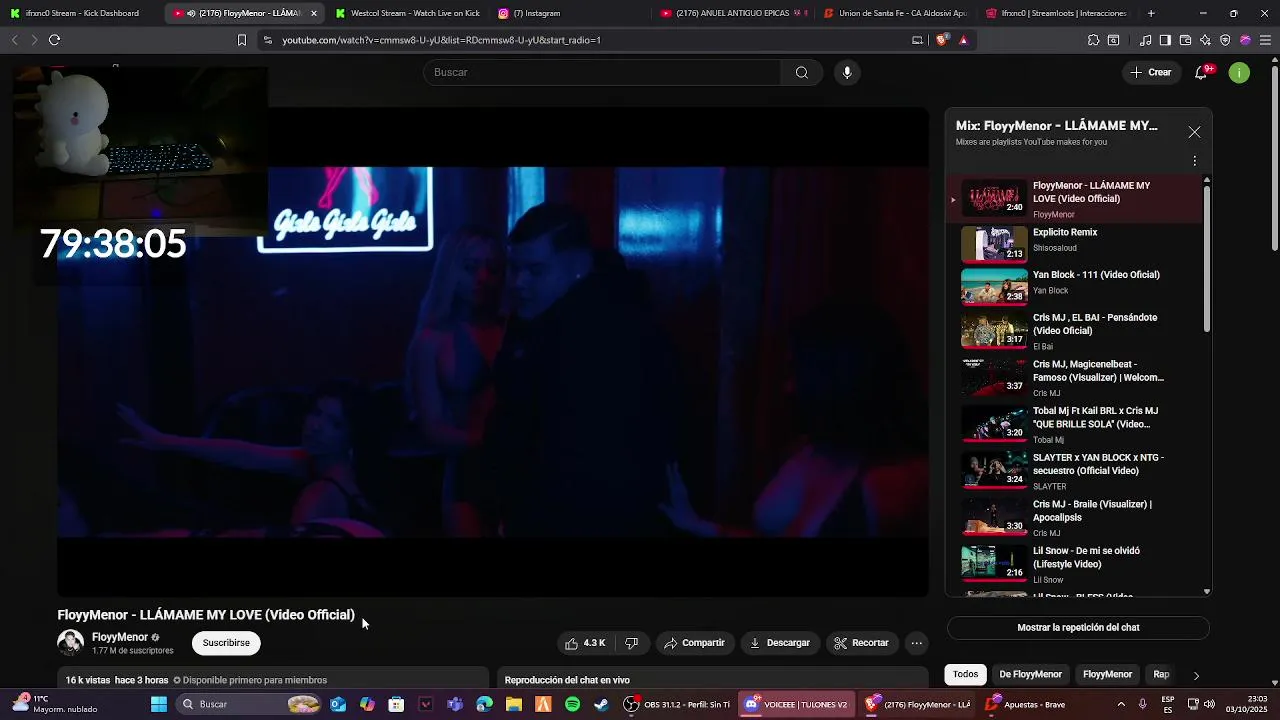
Task: Click the search magnifier button
Action: pyautogui.click(x=801, y=72)
